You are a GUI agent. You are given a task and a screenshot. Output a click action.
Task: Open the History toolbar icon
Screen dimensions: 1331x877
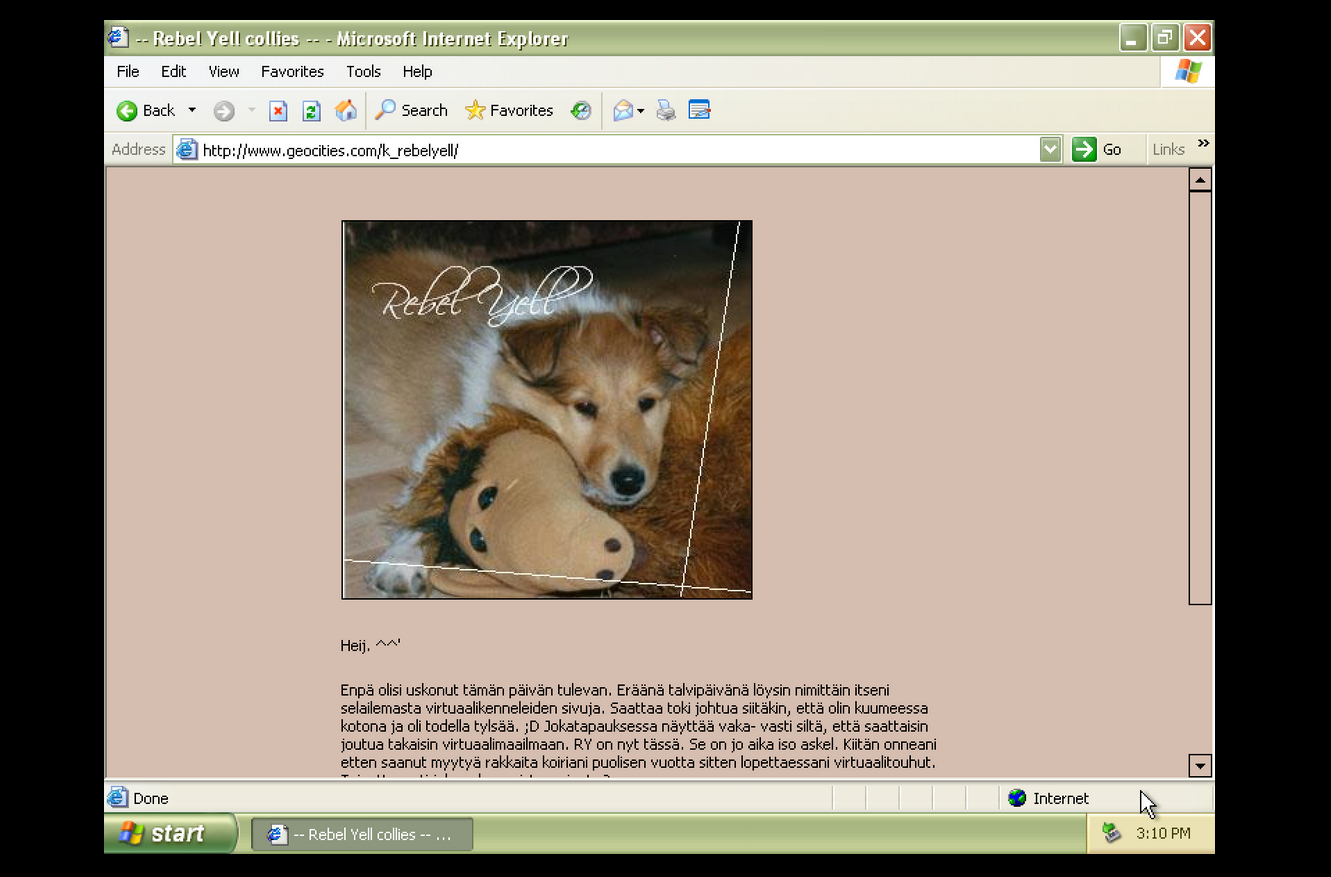coord(581,111)
